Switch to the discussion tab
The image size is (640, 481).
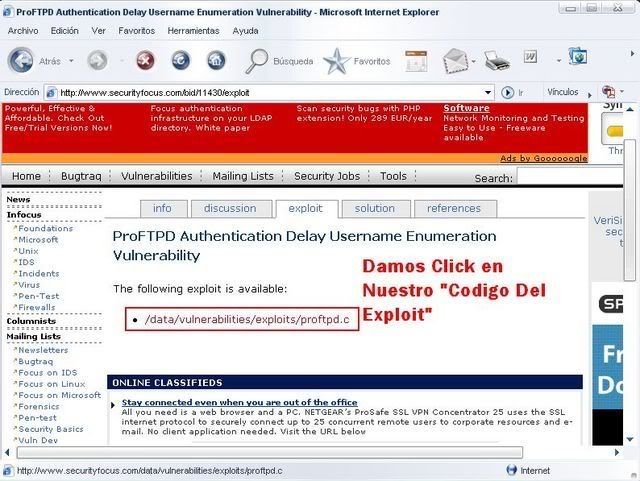pyautogui.click(x=231, y=209)
